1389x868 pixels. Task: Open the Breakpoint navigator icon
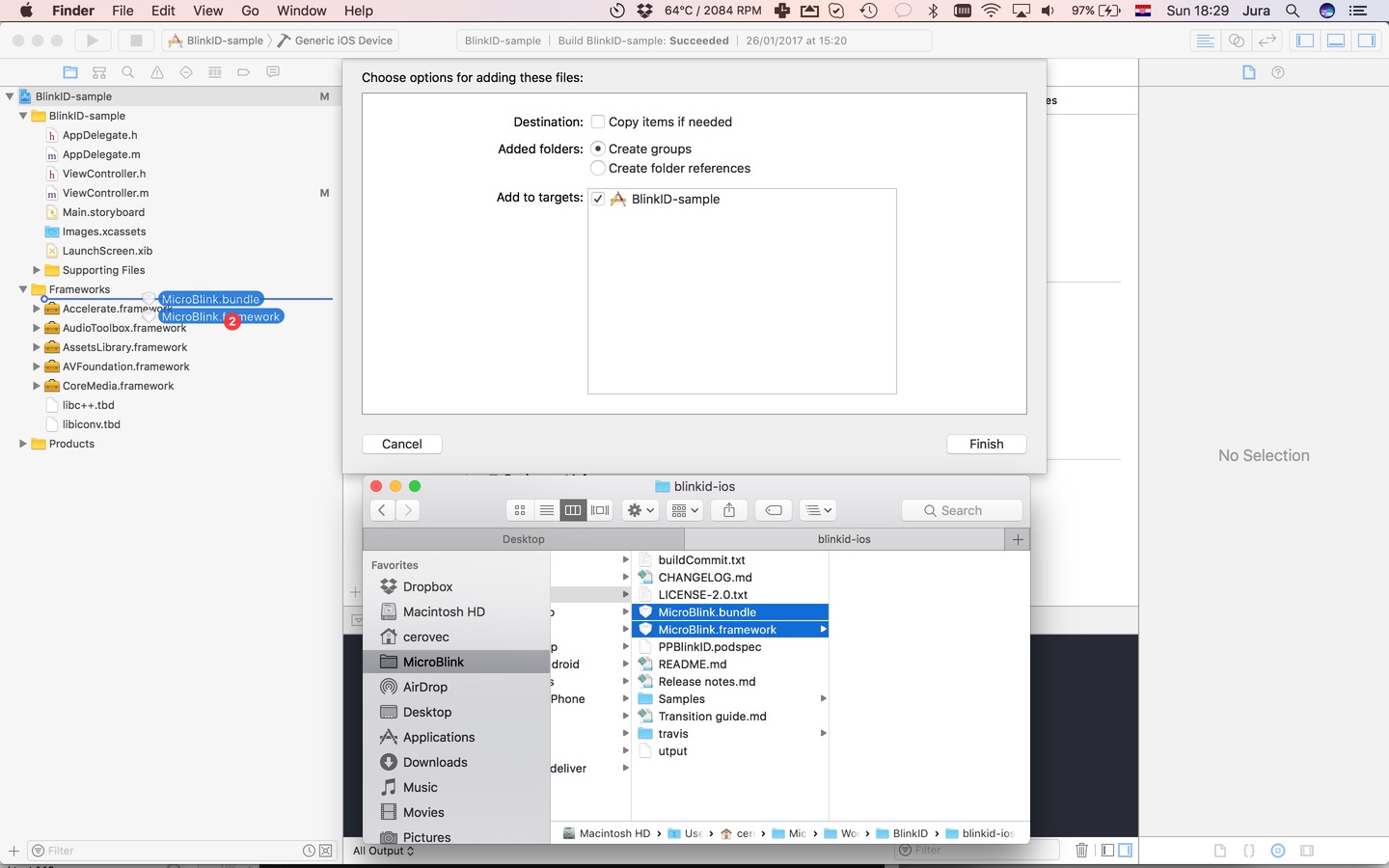(x=244, y=72)
